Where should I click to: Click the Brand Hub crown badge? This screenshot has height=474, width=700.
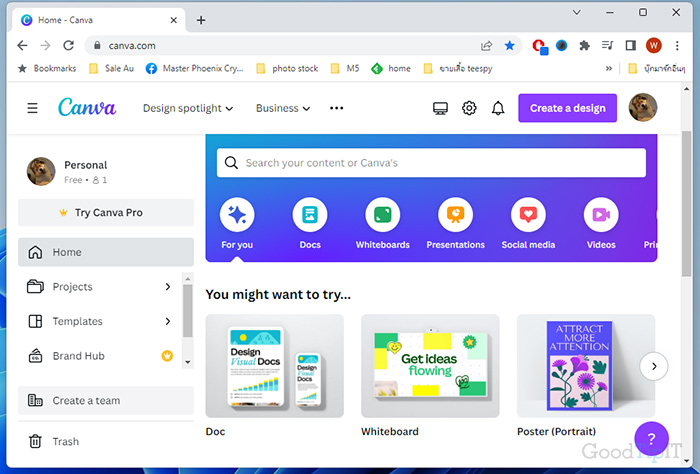tap(167, 356)
